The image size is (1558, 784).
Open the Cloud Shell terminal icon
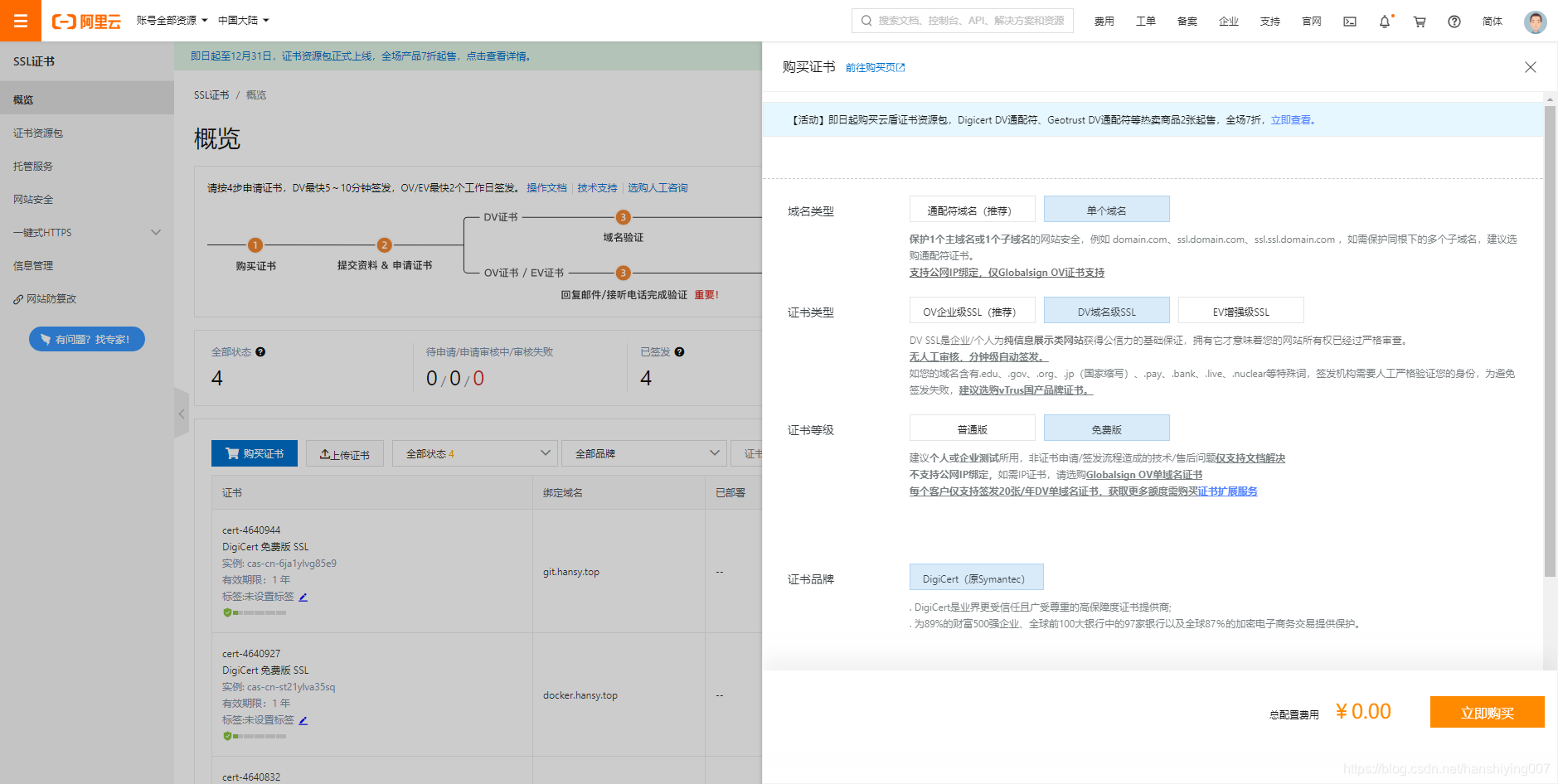coord(1350,22)
